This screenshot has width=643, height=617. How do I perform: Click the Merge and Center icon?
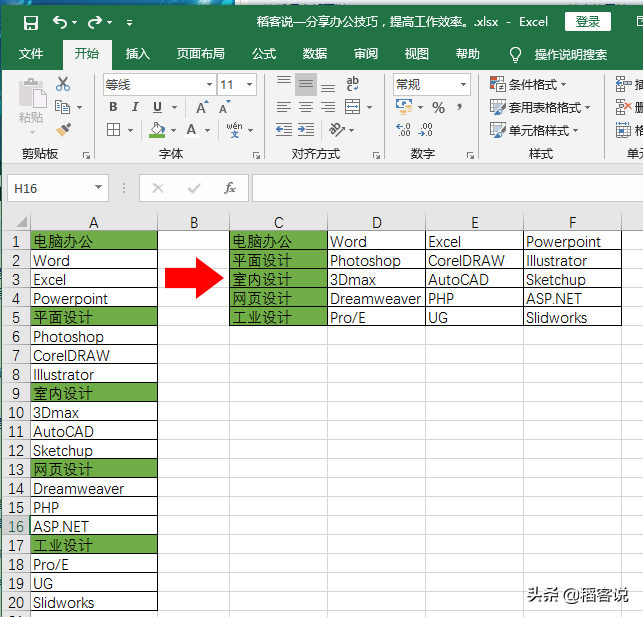(x=353, y=107)
